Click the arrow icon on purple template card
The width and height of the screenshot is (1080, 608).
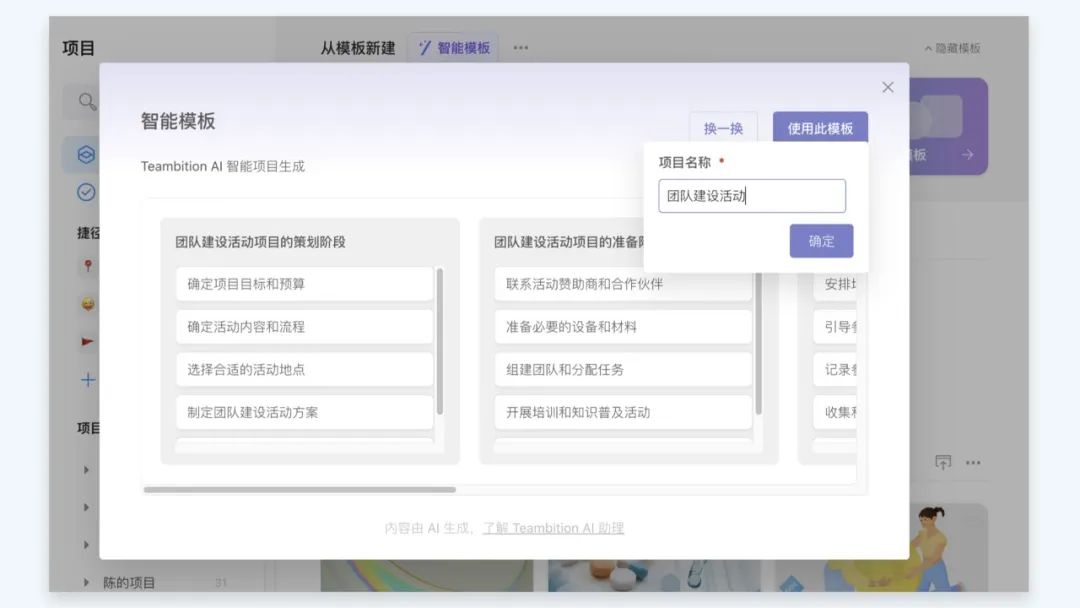[967, 155]
